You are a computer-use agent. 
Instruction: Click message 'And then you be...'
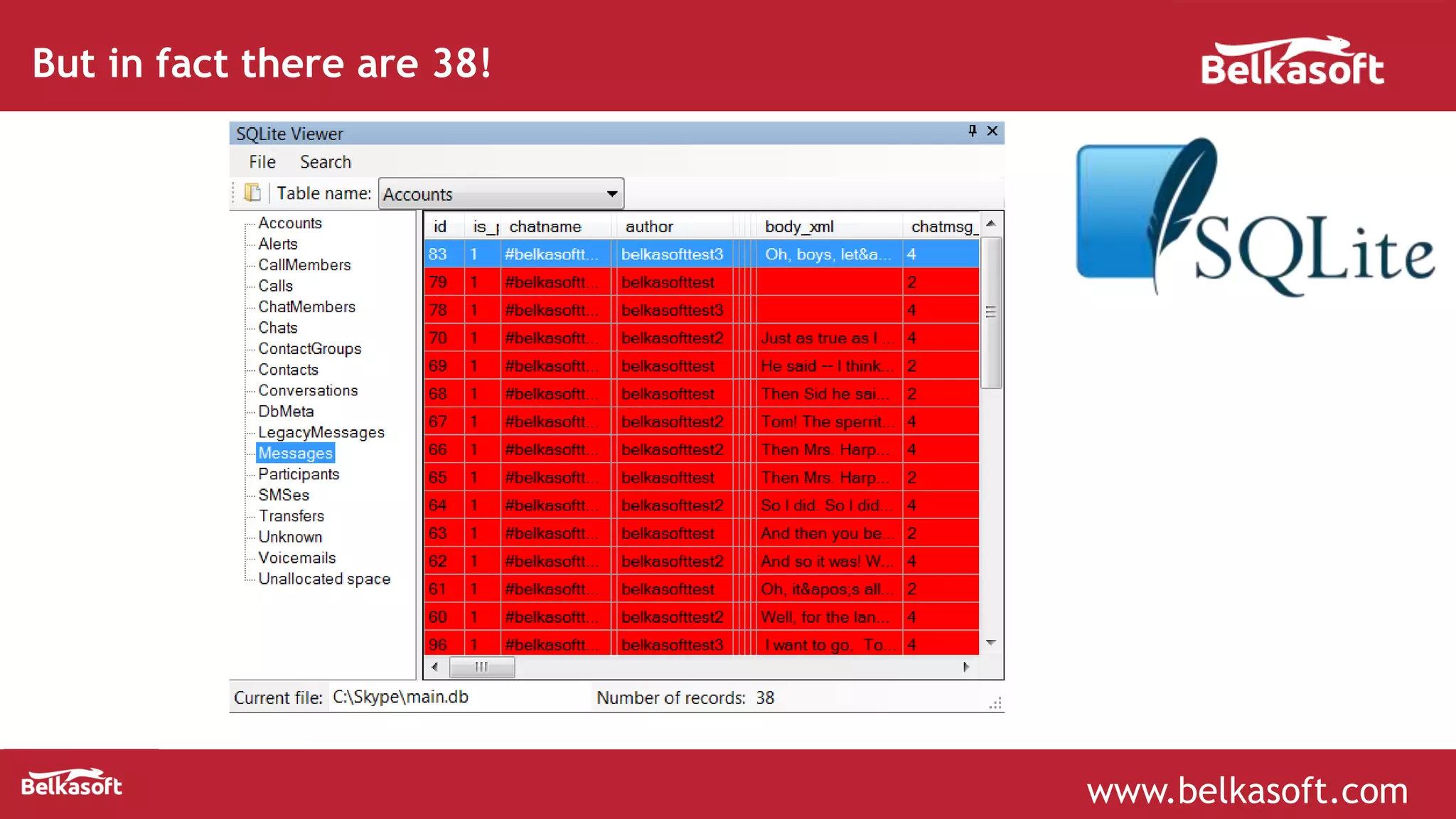point(828,533)
